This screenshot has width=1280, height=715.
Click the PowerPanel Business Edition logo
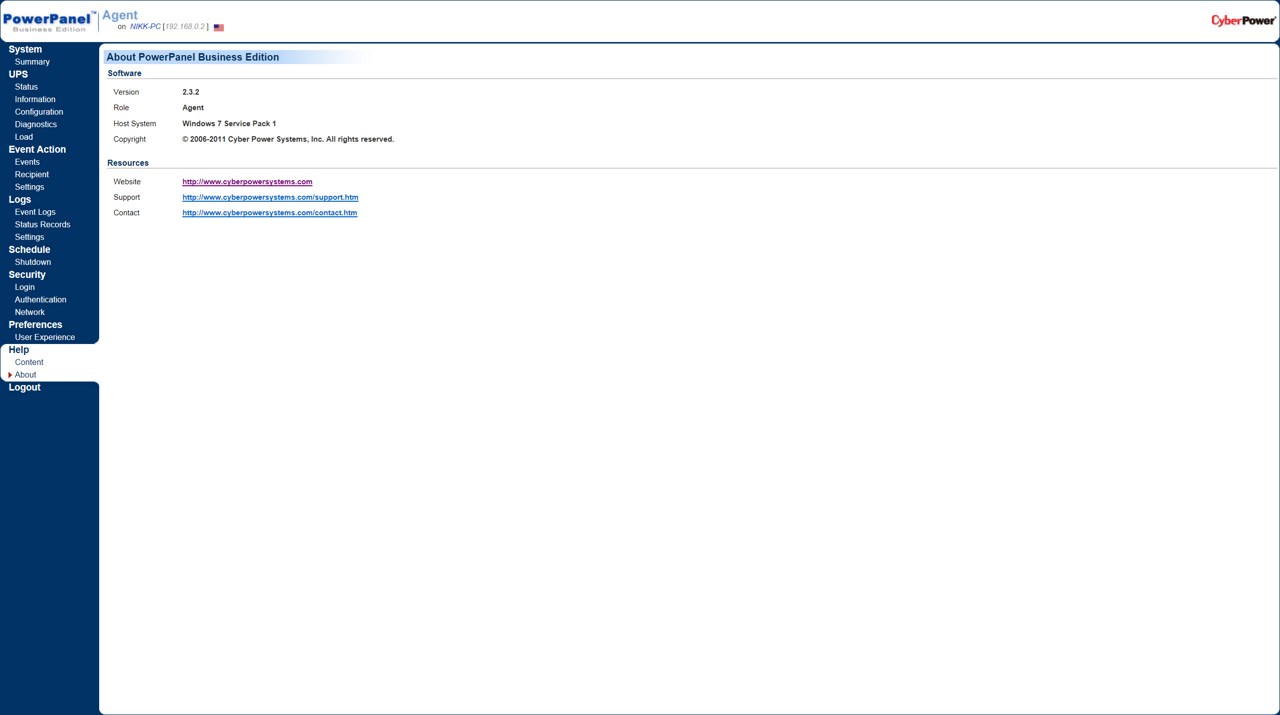[49, 21]
